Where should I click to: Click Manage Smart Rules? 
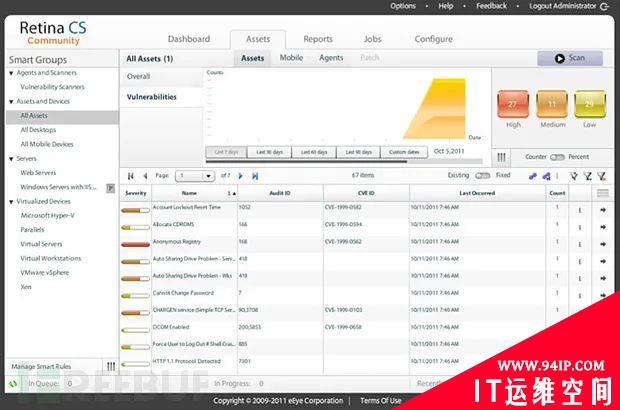click(41, 367)
